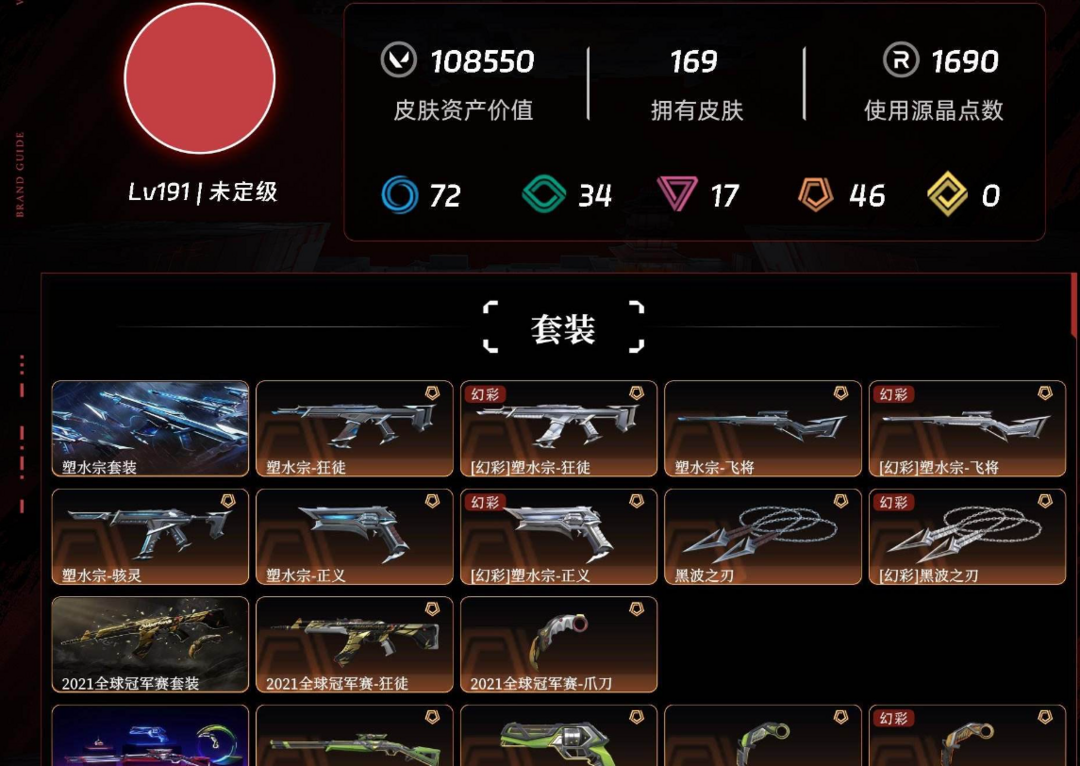The width and height of the screenshot is (1080, 766).
Task: Click the red profile avatar circle
Action: 200,79
